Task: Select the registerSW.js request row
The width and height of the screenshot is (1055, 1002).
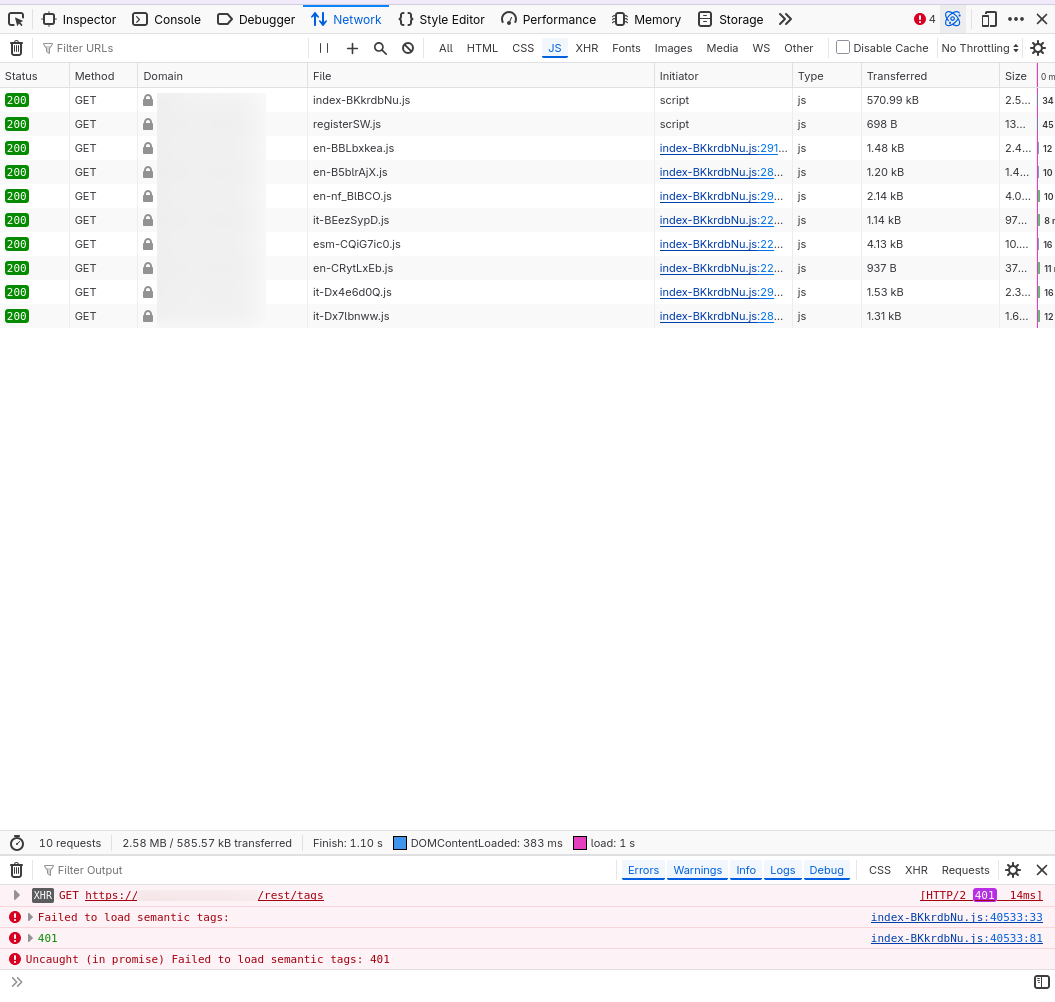Action: [347, 124]
